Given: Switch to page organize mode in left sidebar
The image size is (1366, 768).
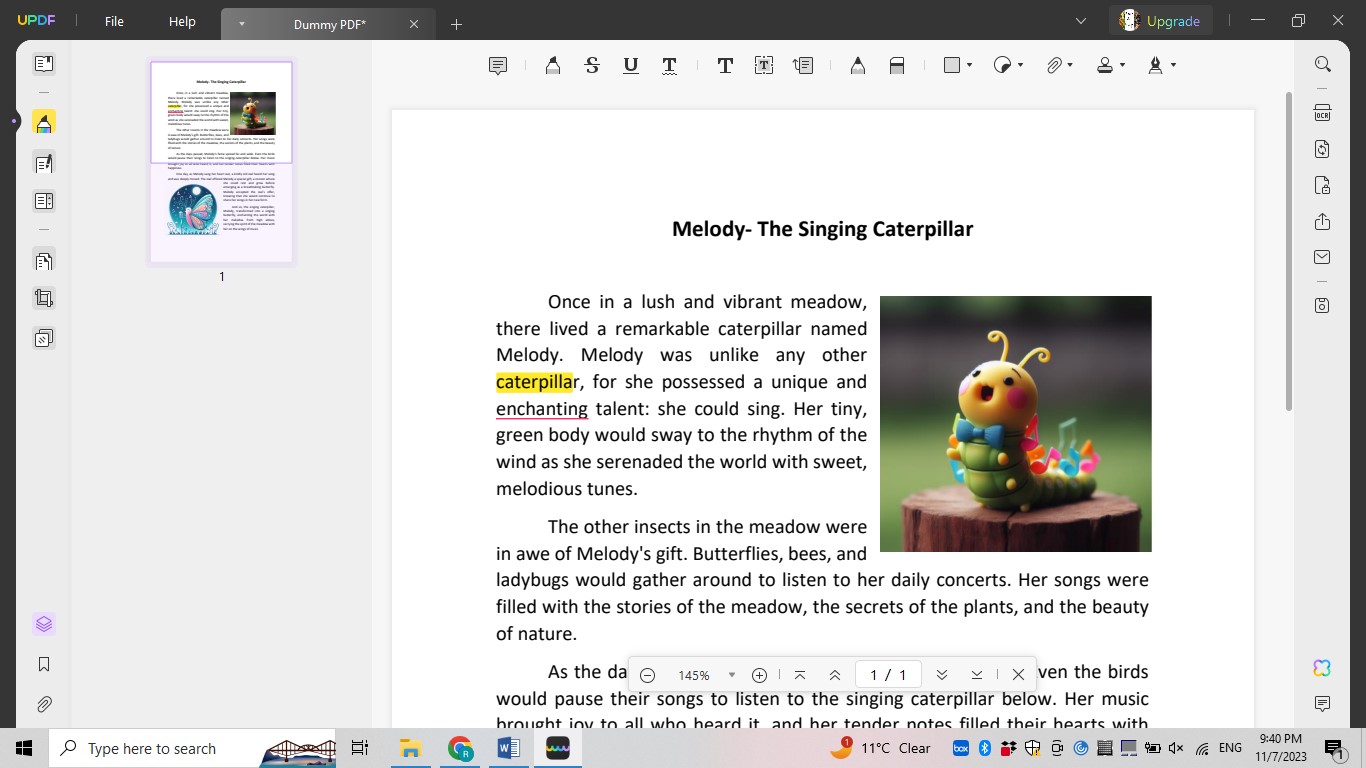Looking at the screenshot, I should pyautogui.click(x=44, y=261).
